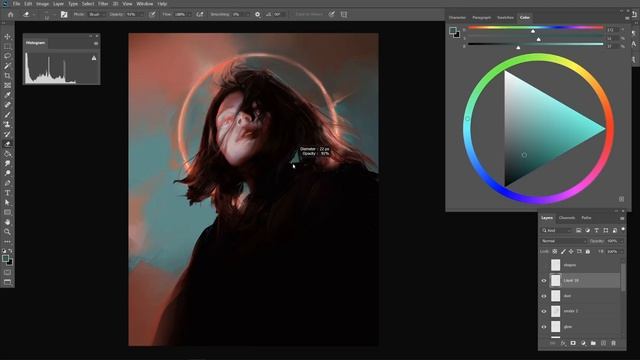
Task: Toggle lock all padlock icon
Action: [x=588, y=251]
